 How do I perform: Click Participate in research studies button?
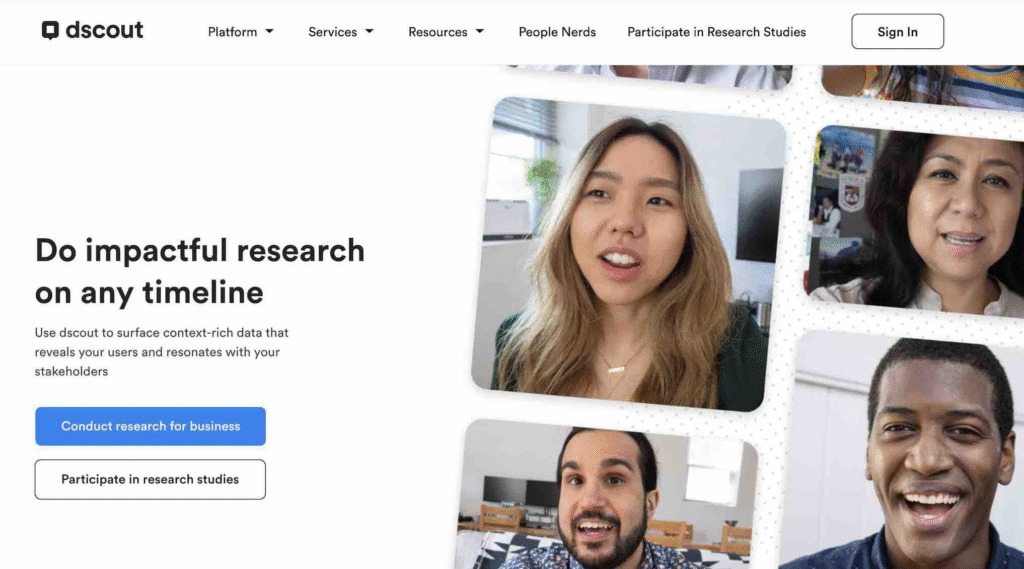click(150, 480)
